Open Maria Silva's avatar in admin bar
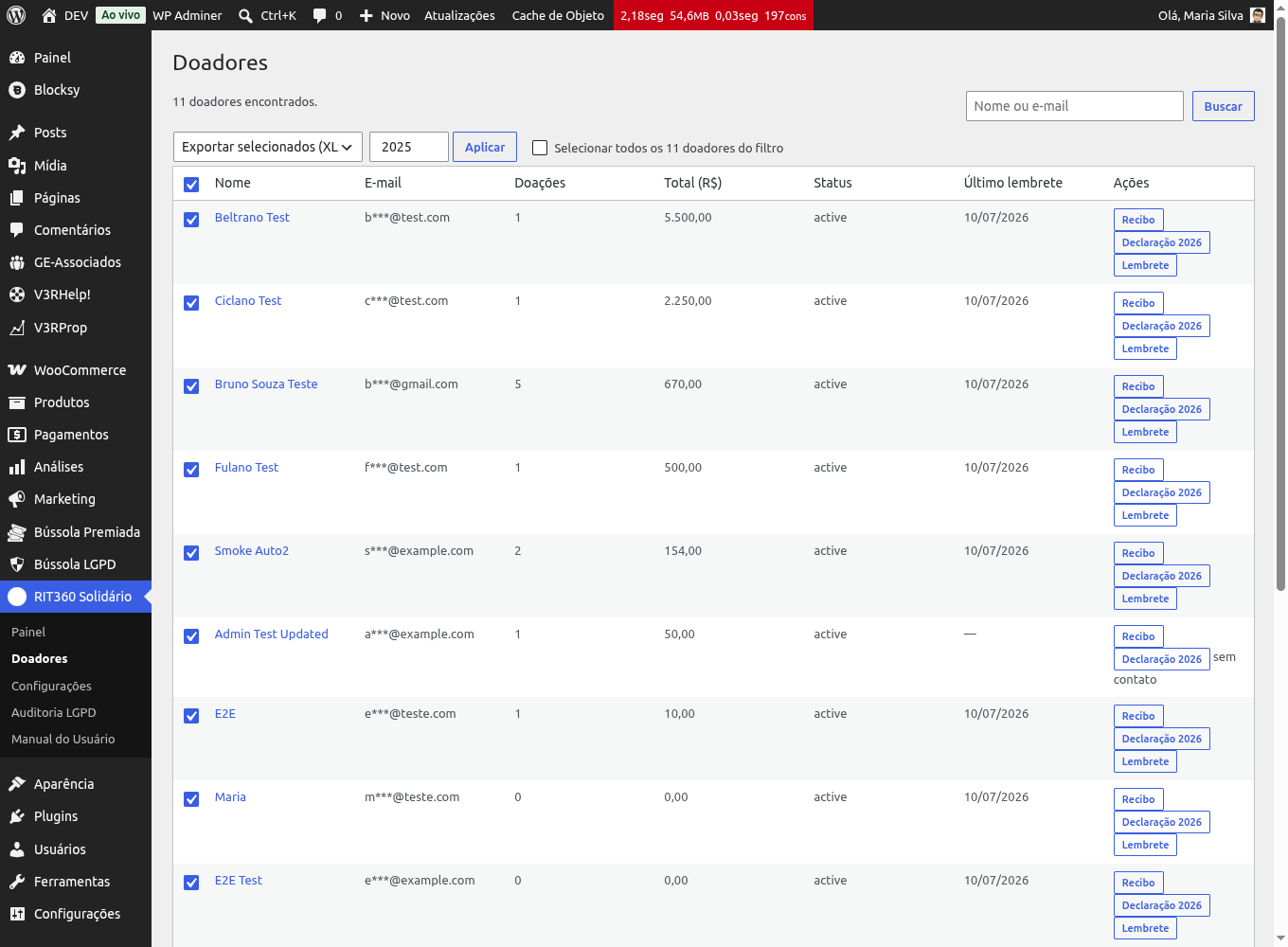Viewport: 1288px width, 947px height. [x=1258, y=15]
